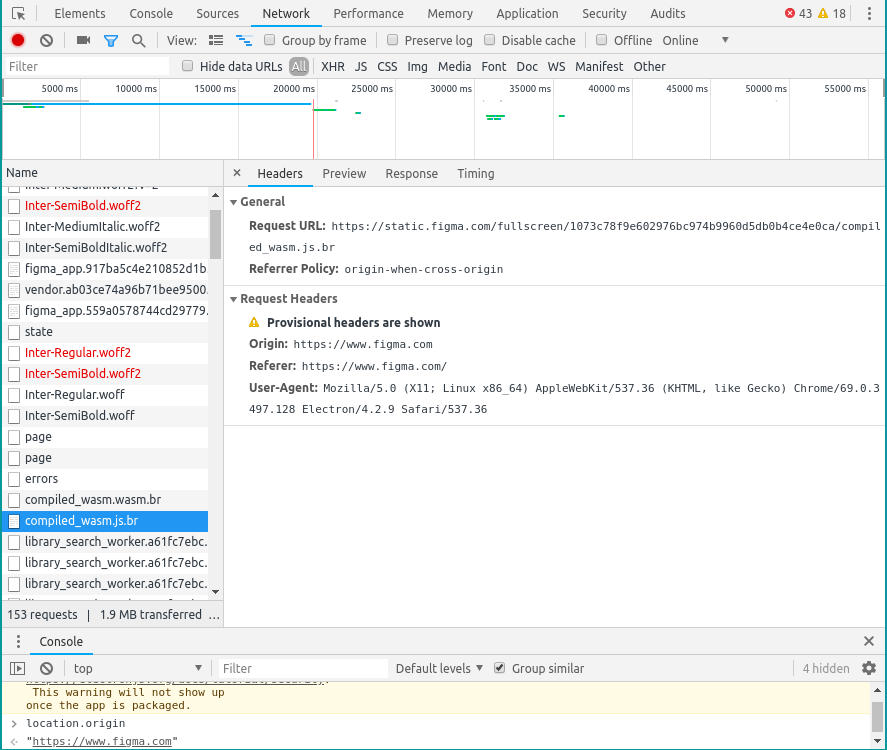Viewport: 887px width, 750px height.
Task: Select the compiled_wasm.wasm.br request
Action: pyautogui.click(x=92, y=500)
